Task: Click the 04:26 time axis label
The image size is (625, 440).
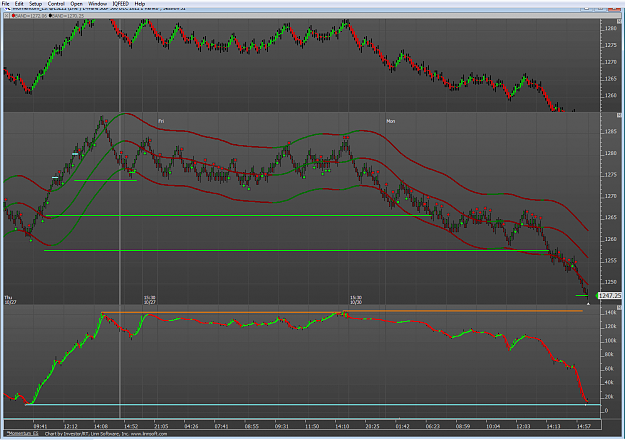Action: (x=191, y=426)
